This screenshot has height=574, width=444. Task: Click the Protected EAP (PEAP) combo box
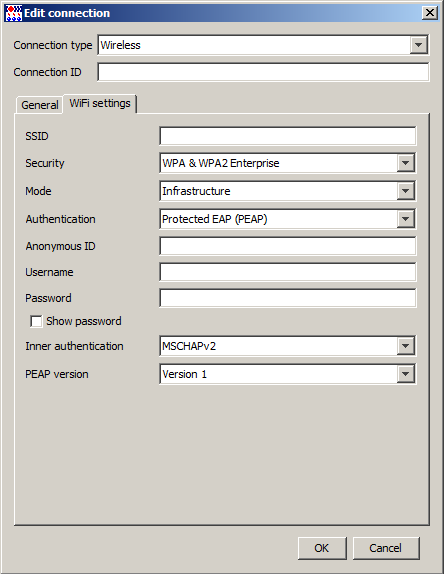[288, 219]
